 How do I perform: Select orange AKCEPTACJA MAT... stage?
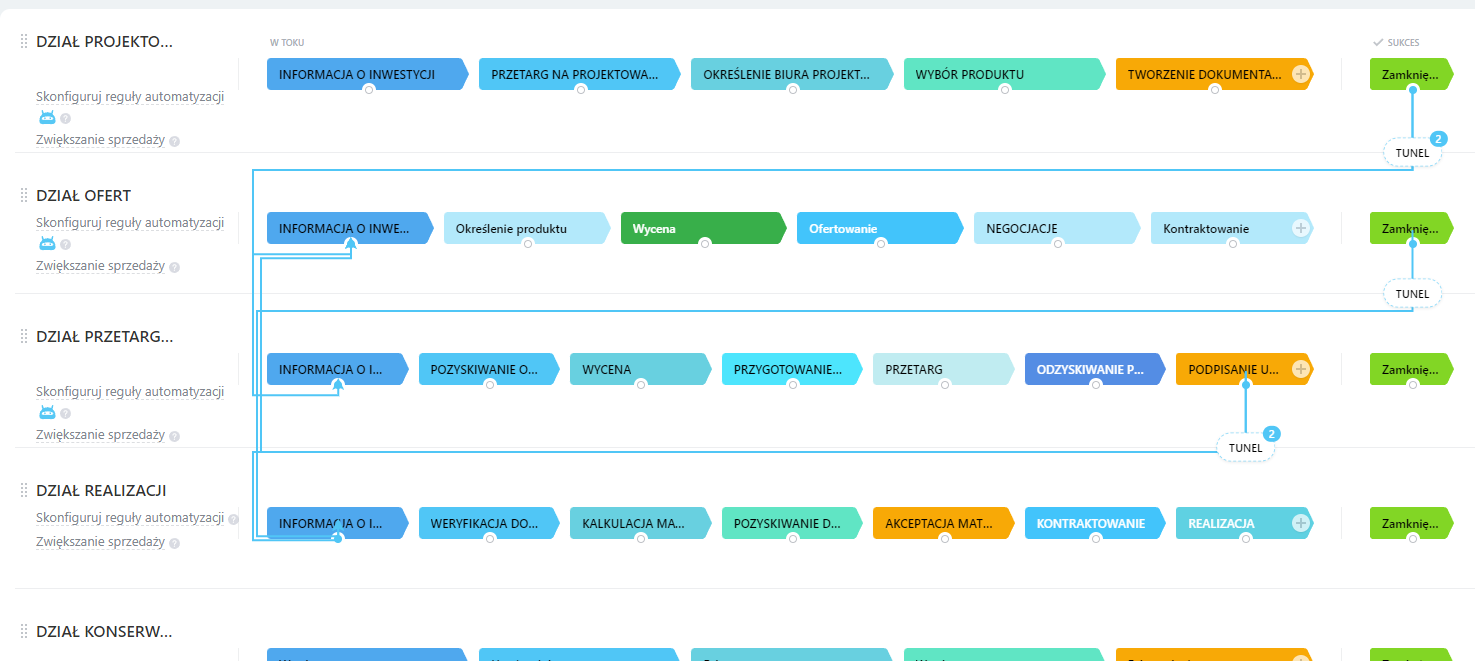939,523
